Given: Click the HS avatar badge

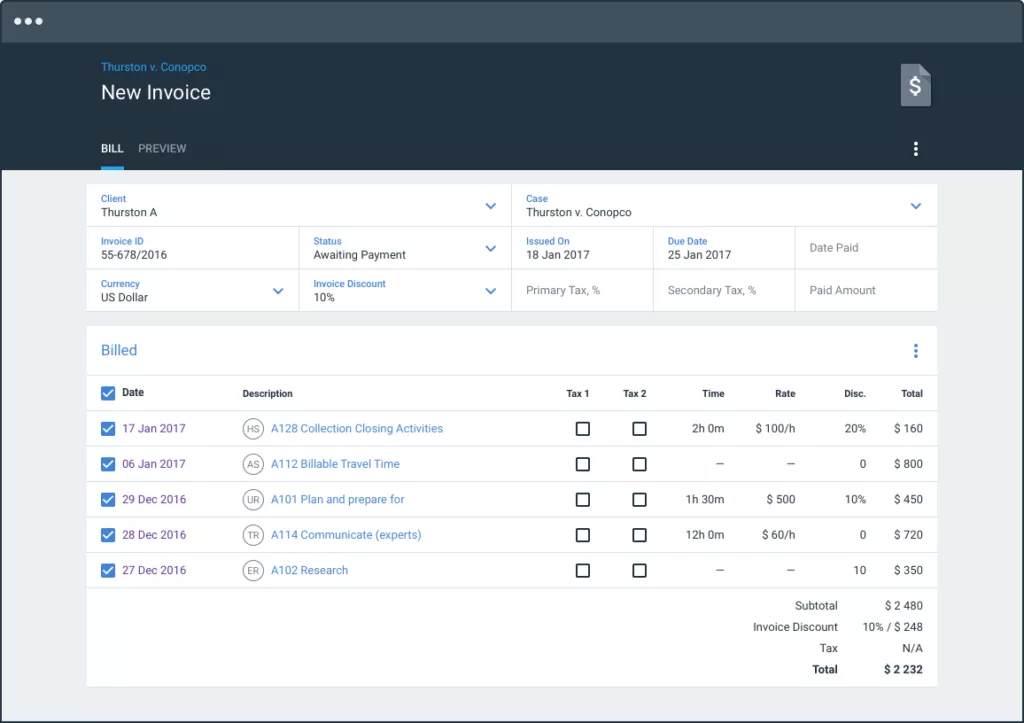Looking at the screenshot, I should click(253, 428).
